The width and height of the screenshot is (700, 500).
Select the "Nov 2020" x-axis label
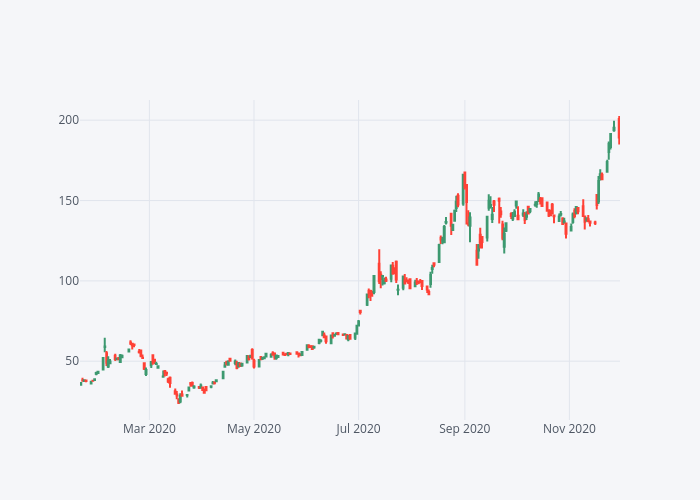tap(570, 429)
